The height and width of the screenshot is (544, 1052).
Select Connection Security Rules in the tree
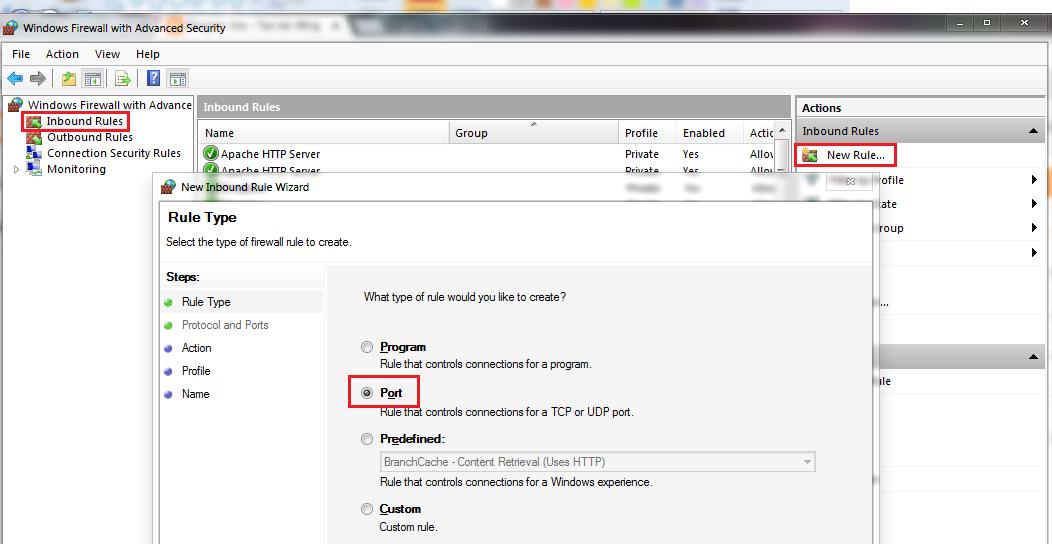pos(114,154)
